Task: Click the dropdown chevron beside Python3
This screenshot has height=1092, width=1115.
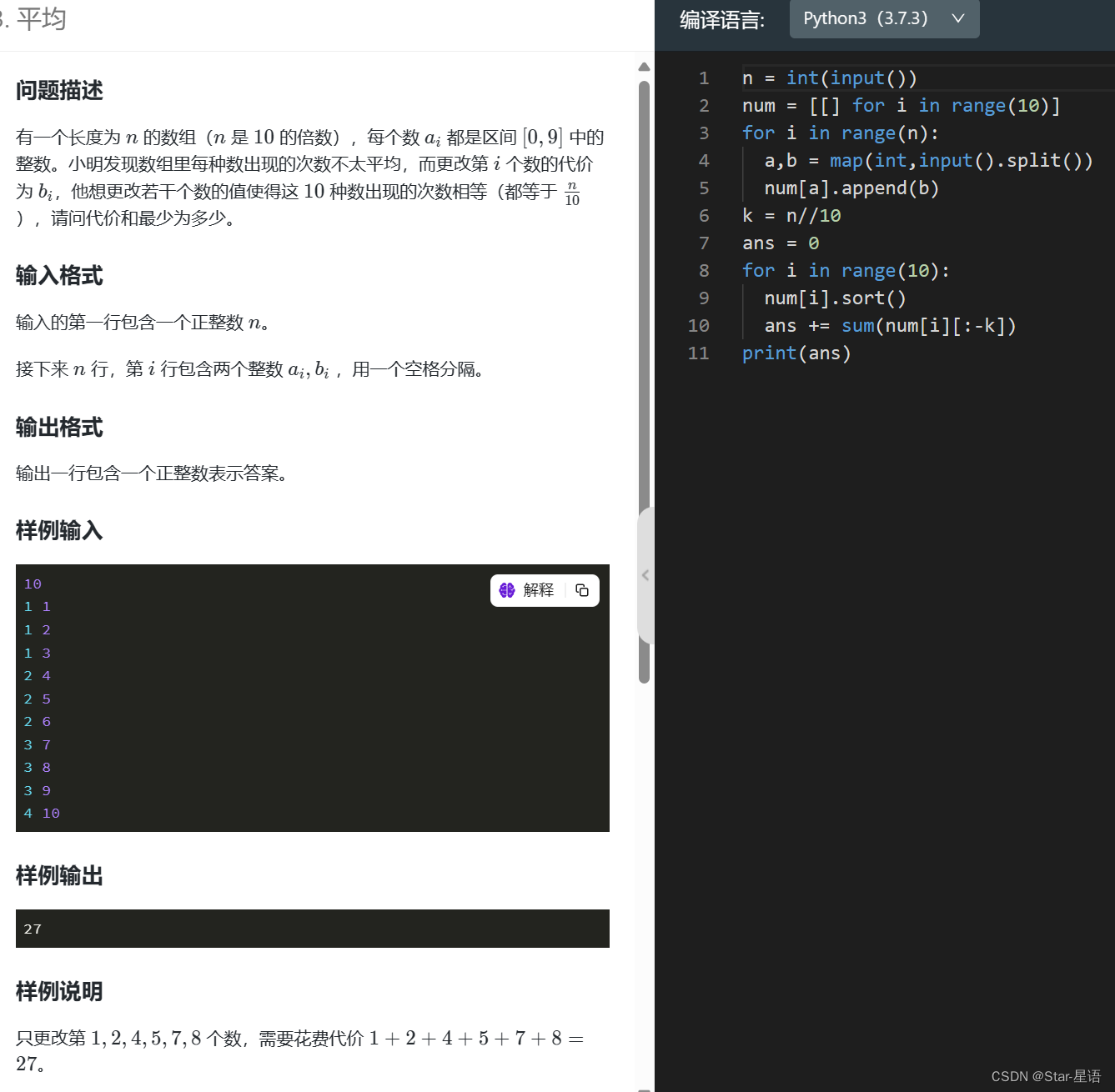Action: pos(958,18)
